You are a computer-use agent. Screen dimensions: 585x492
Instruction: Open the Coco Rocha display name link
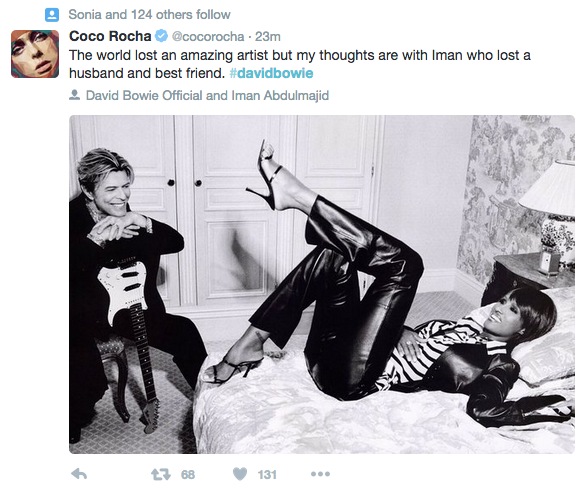(110, 36)
